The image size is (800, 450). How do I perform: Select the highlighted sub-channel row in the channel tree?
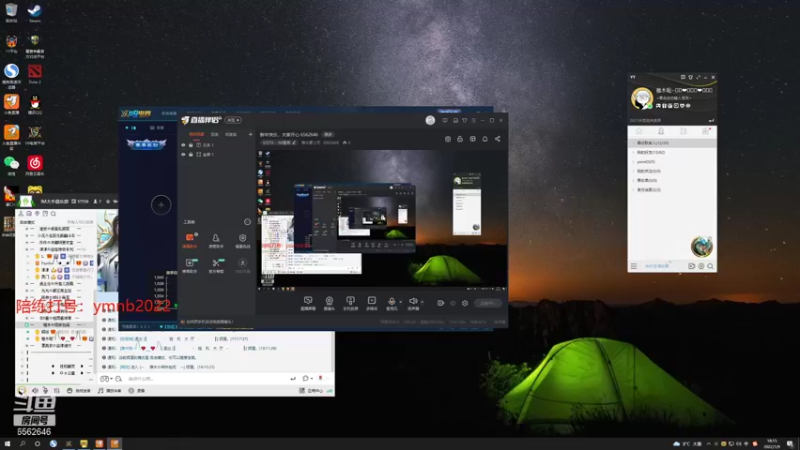[56, 324]
